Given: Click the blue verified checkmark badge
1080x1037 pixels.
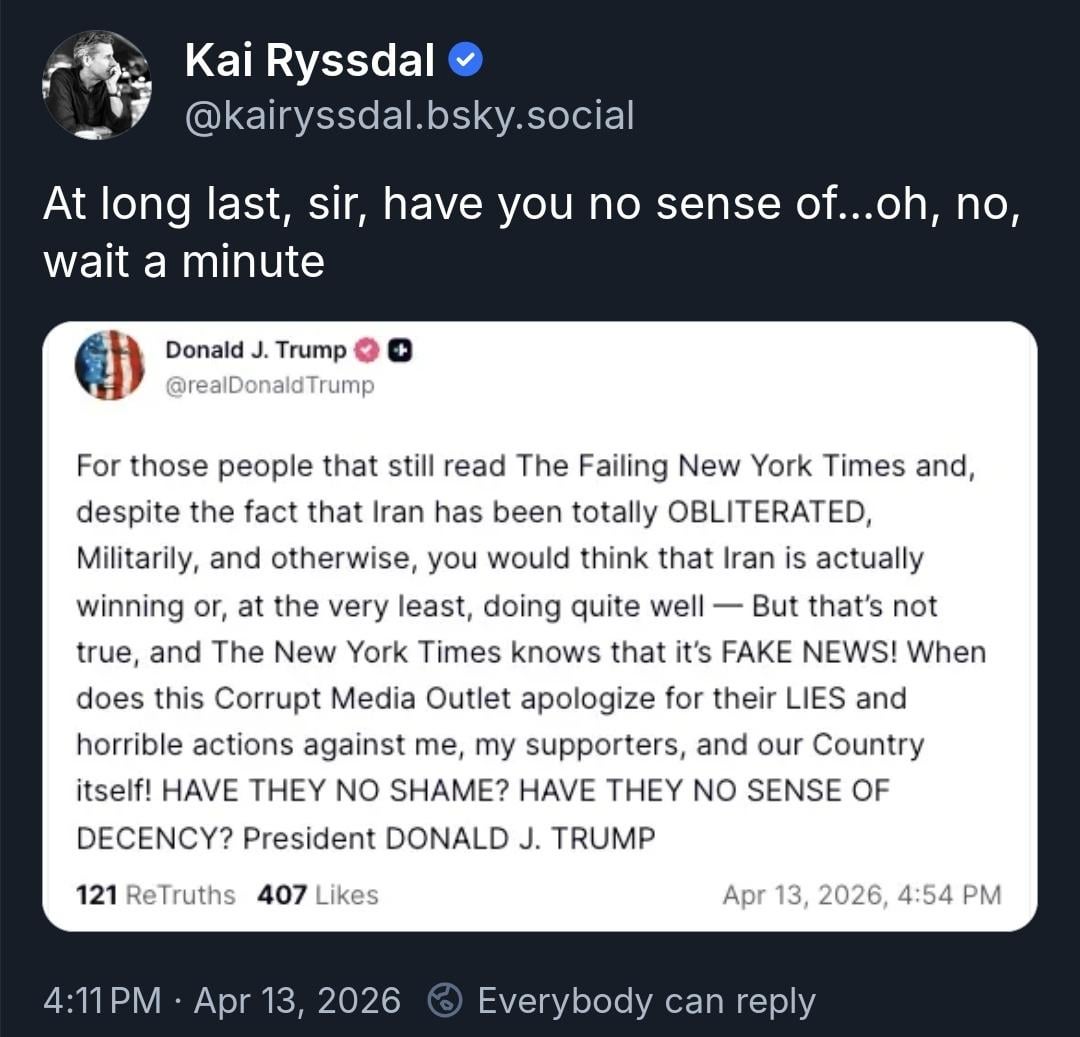Looking at the screenshot, I should (x=466, y=62).
